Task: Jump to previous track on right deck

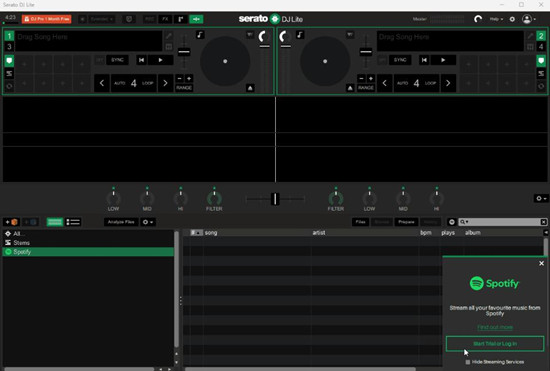Action: click(x=424, y=60)
